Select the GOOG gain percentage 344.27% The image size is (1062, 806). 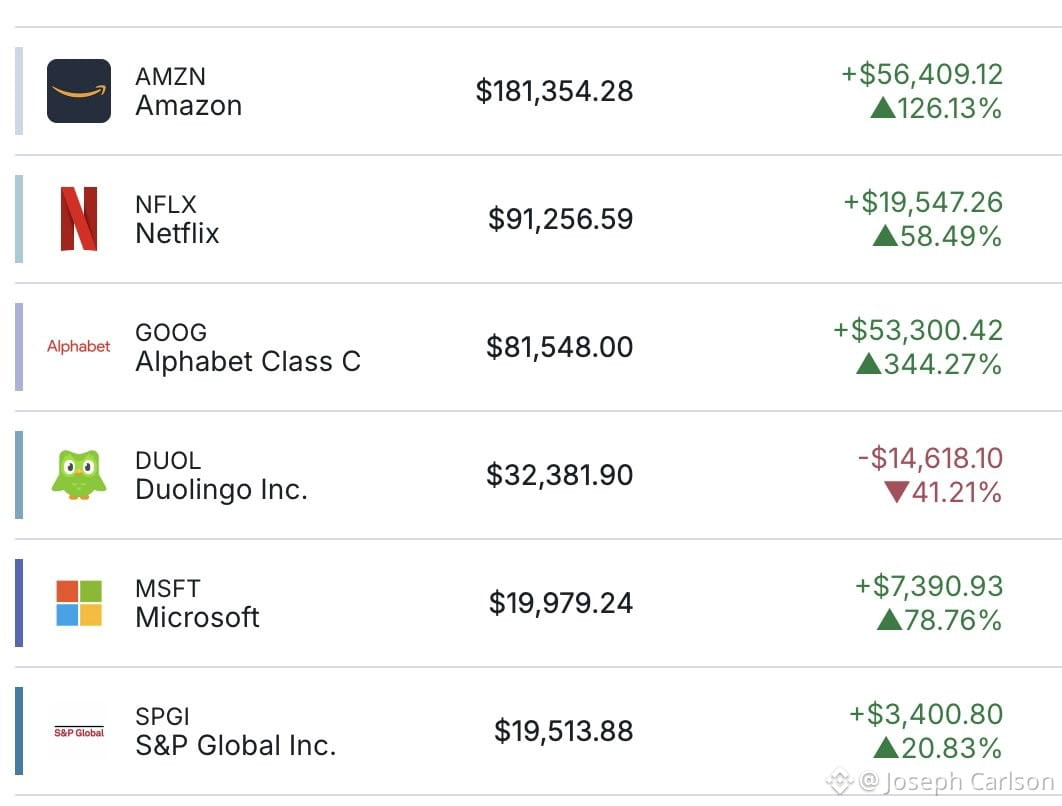point(942,364)
